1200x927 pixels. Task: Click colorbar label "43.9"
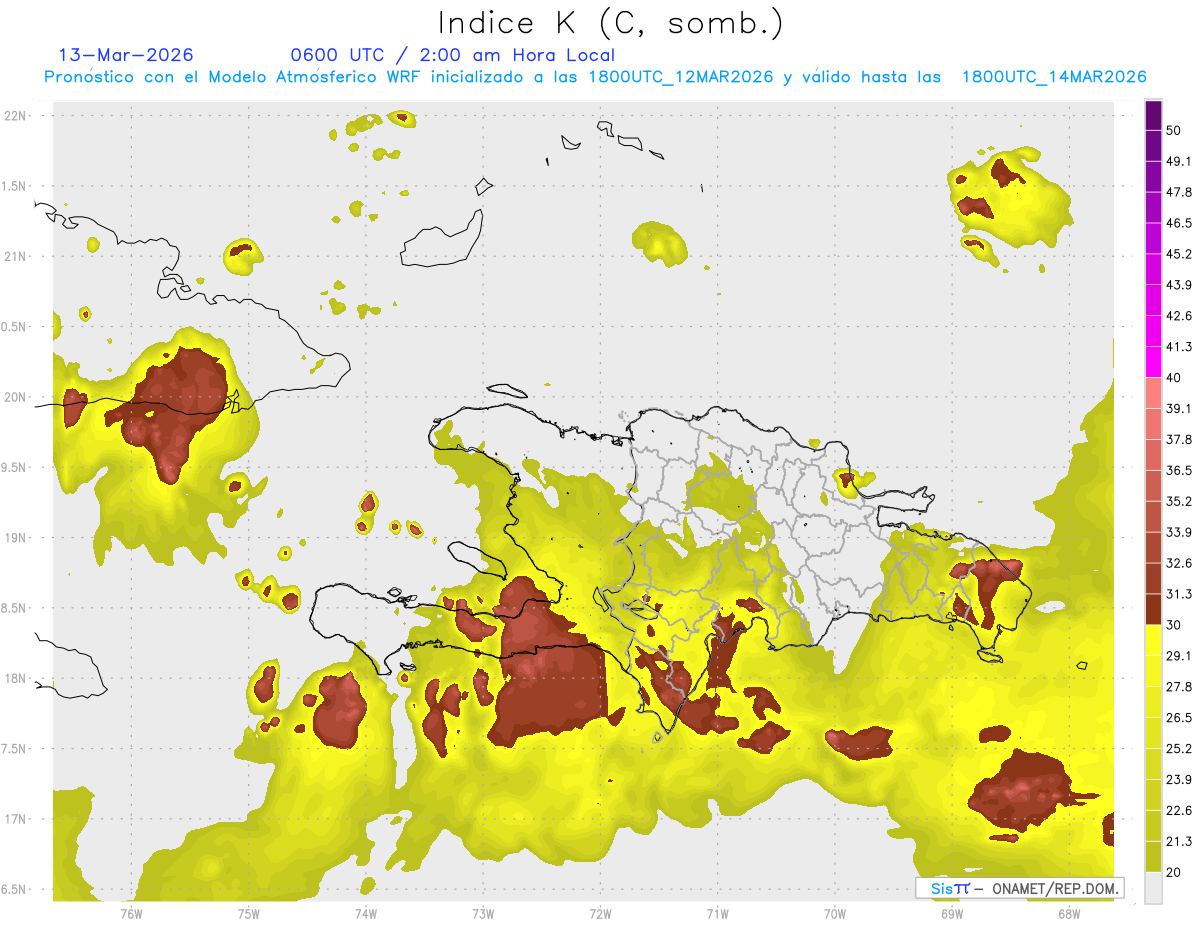click(1179, 285)
